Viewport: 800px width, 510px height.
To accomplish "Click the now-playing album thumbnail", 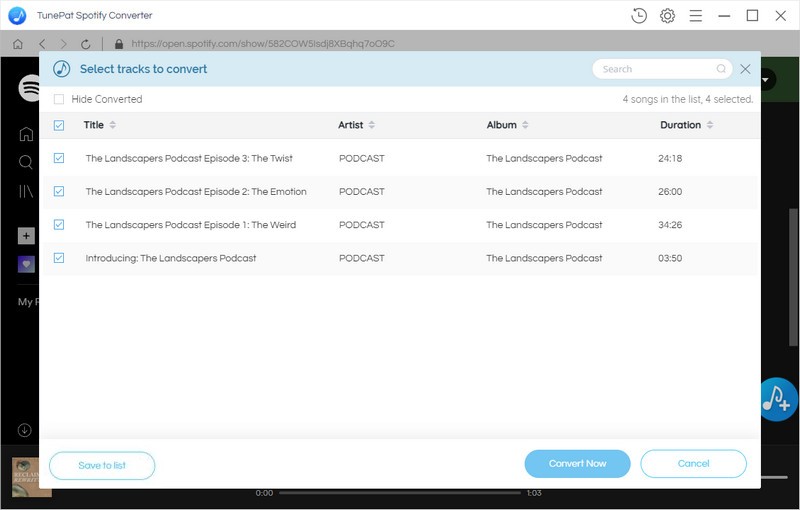I will tap(32, 477).
